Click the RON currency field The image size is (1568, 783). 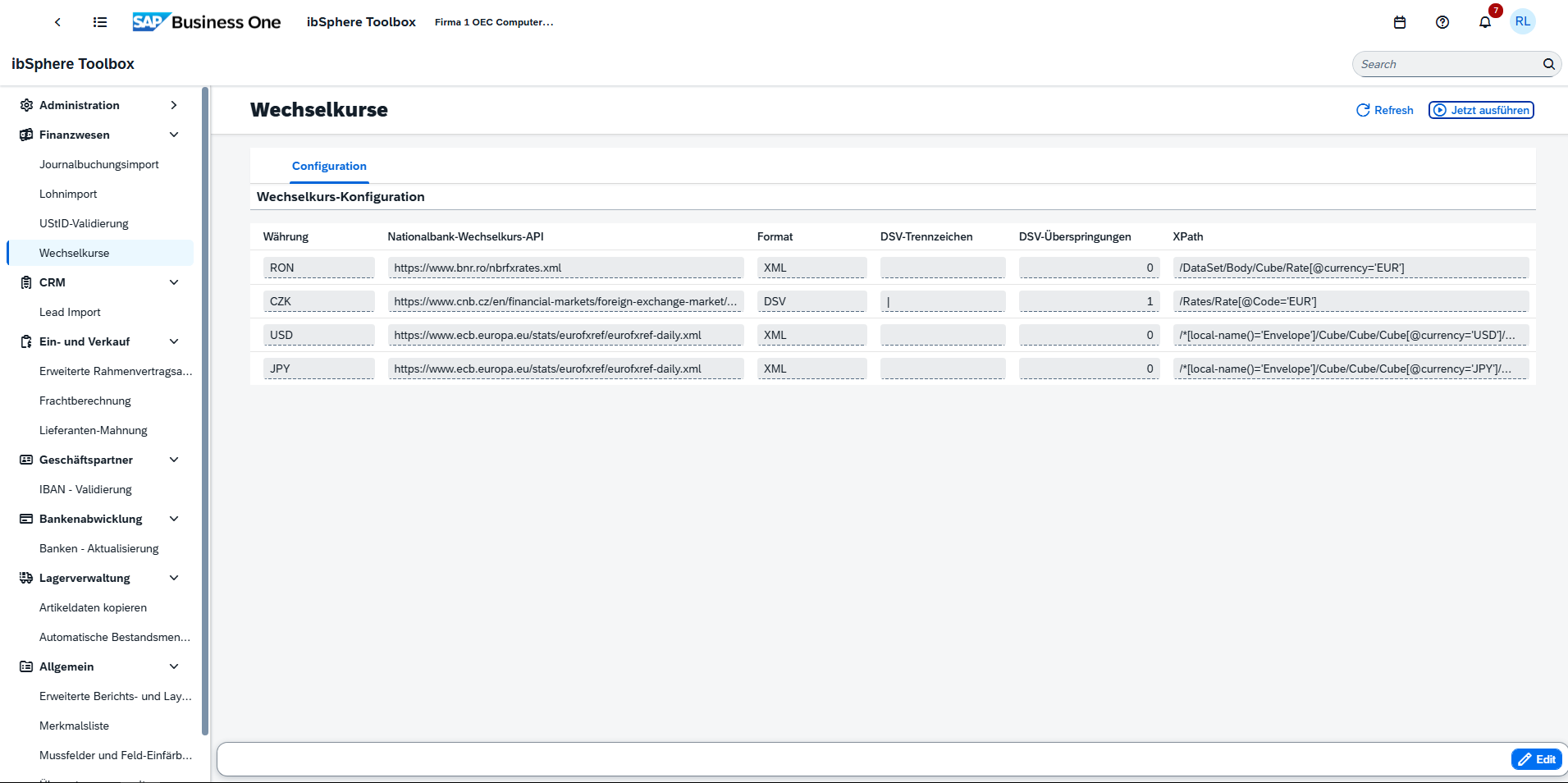click(319, 268)
